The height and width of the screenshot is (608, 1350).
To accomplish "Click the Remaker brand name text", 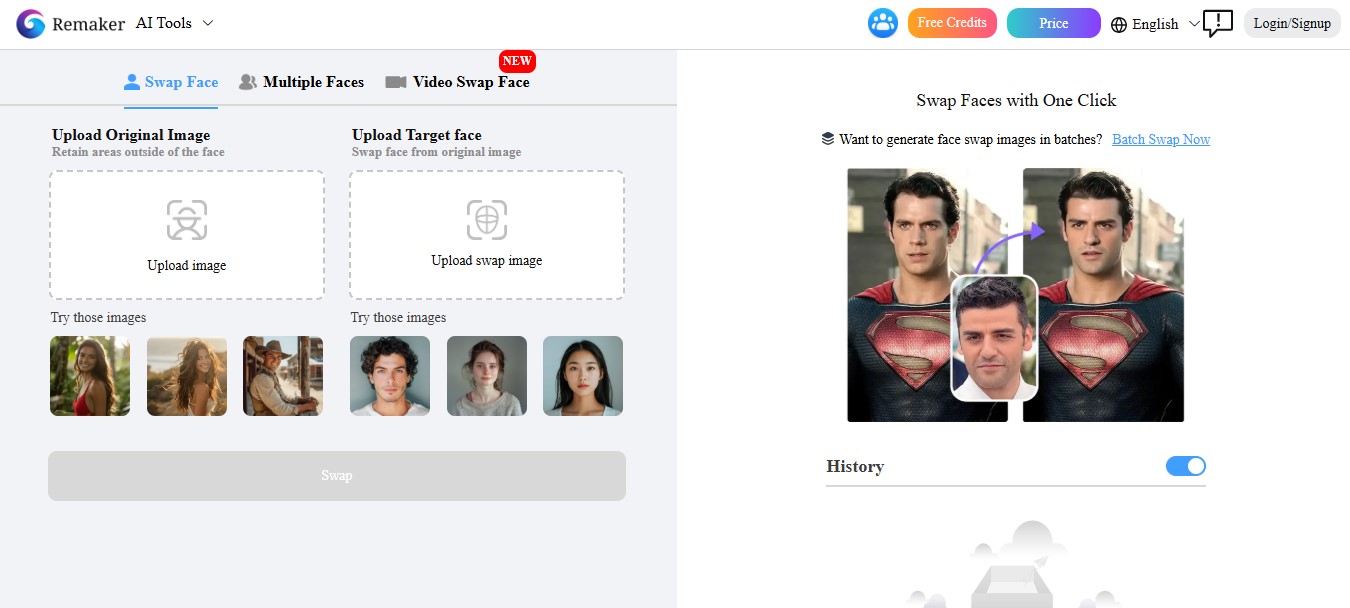I will pyautogui.click(x=89, y=24).
